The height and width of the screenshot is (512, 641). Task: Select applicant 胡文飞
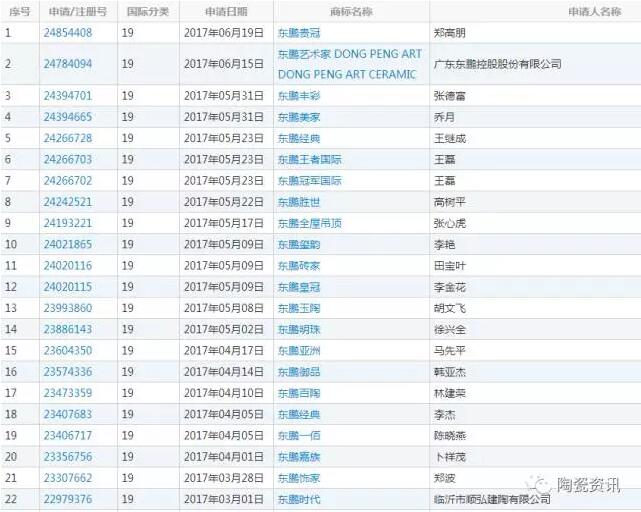[x=450, y=308]
